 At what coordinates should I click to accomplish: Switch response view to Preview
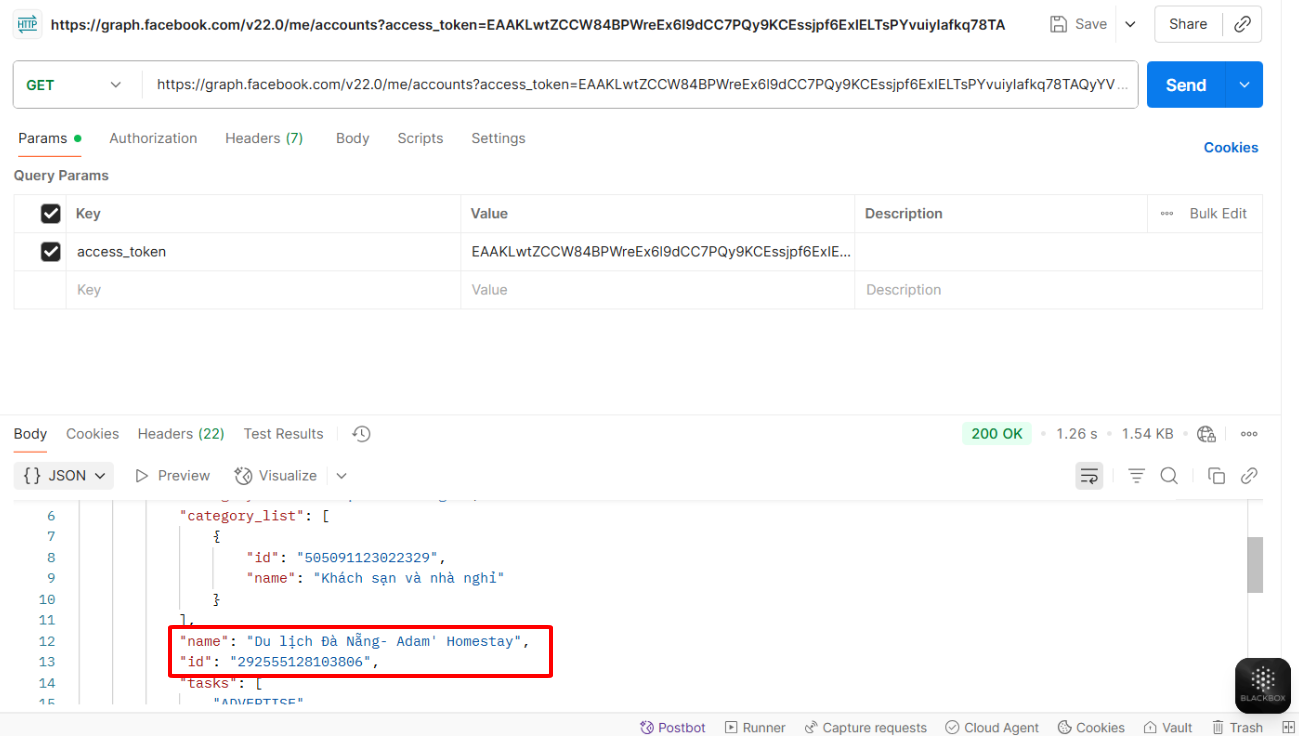(172, 476)
